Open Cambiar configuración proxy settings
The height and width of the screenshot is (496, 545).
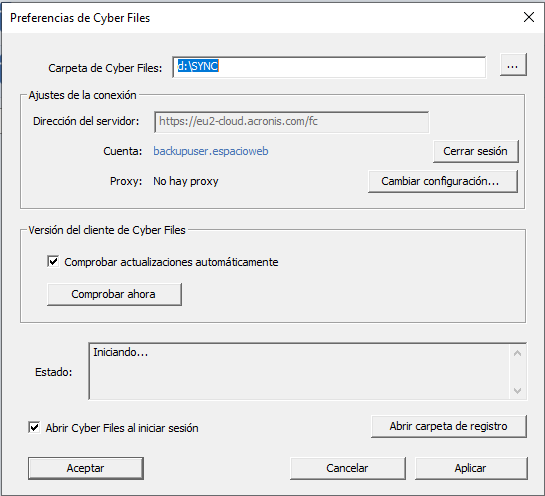[x=443, y=181]
